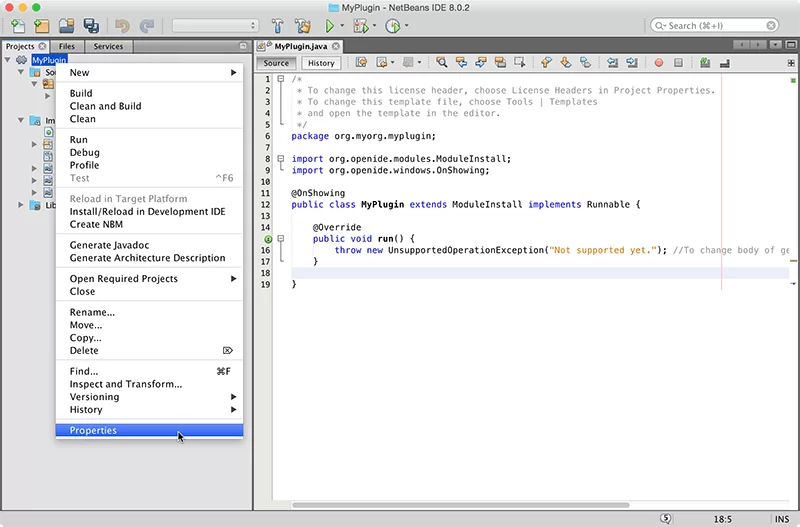Click the Open Project toolbar icon
The image size is (800, 527).
pos(66,26)
